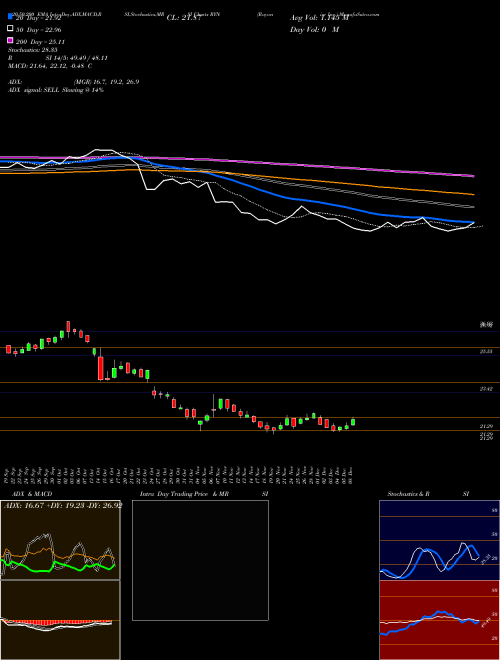Open the red RSI mini chart
The height and width of the screenshot is (660, 500).
(x=439, y=620)
